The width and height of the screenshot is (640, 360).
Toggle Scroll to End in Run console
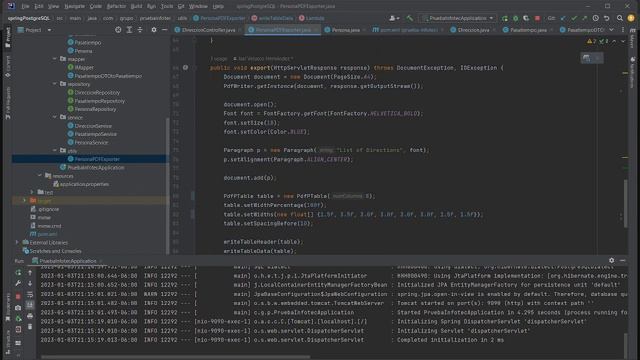(30, 305)
